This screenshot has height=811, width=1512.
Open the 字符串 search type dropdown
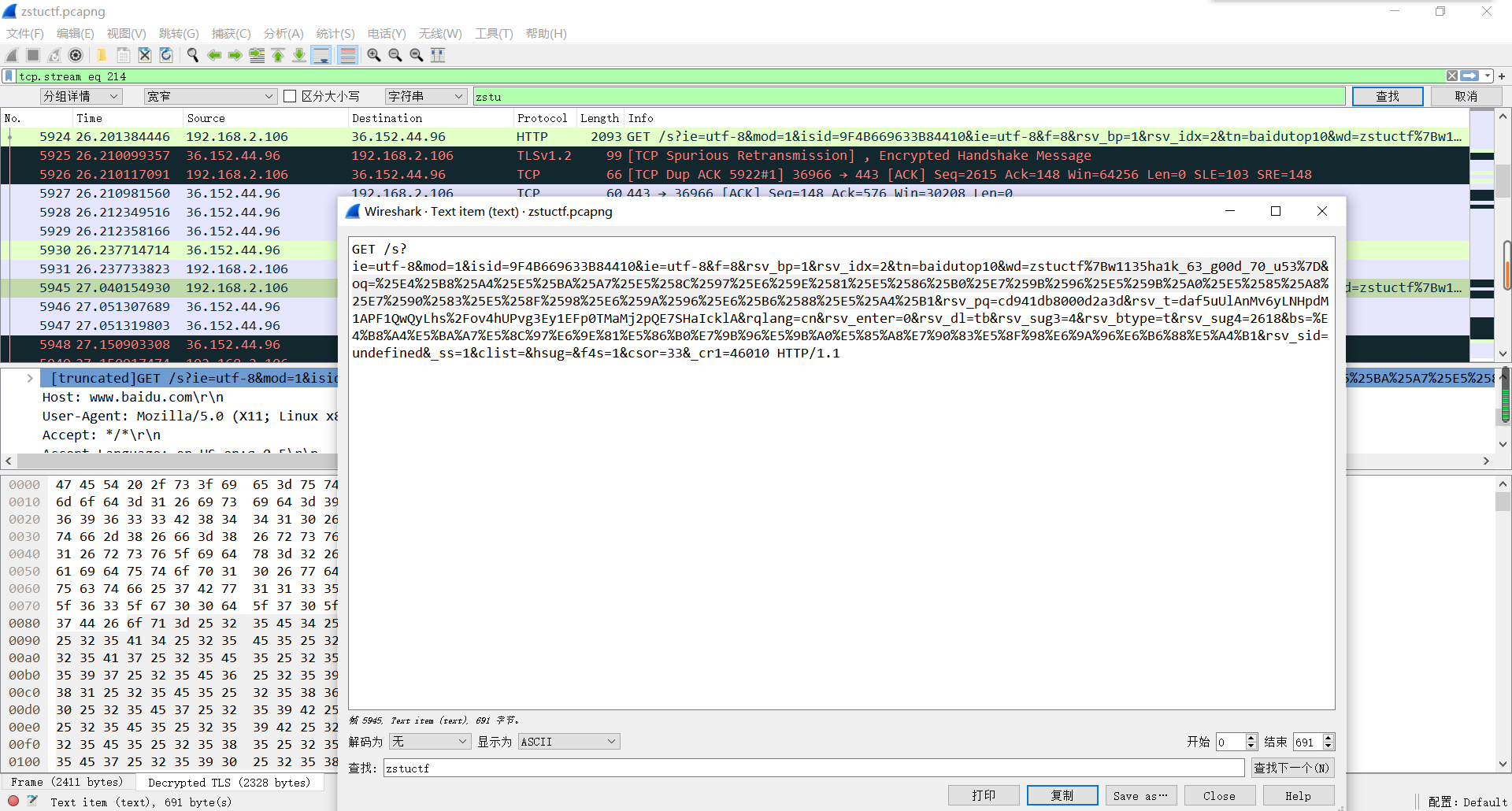coord(425,96)
